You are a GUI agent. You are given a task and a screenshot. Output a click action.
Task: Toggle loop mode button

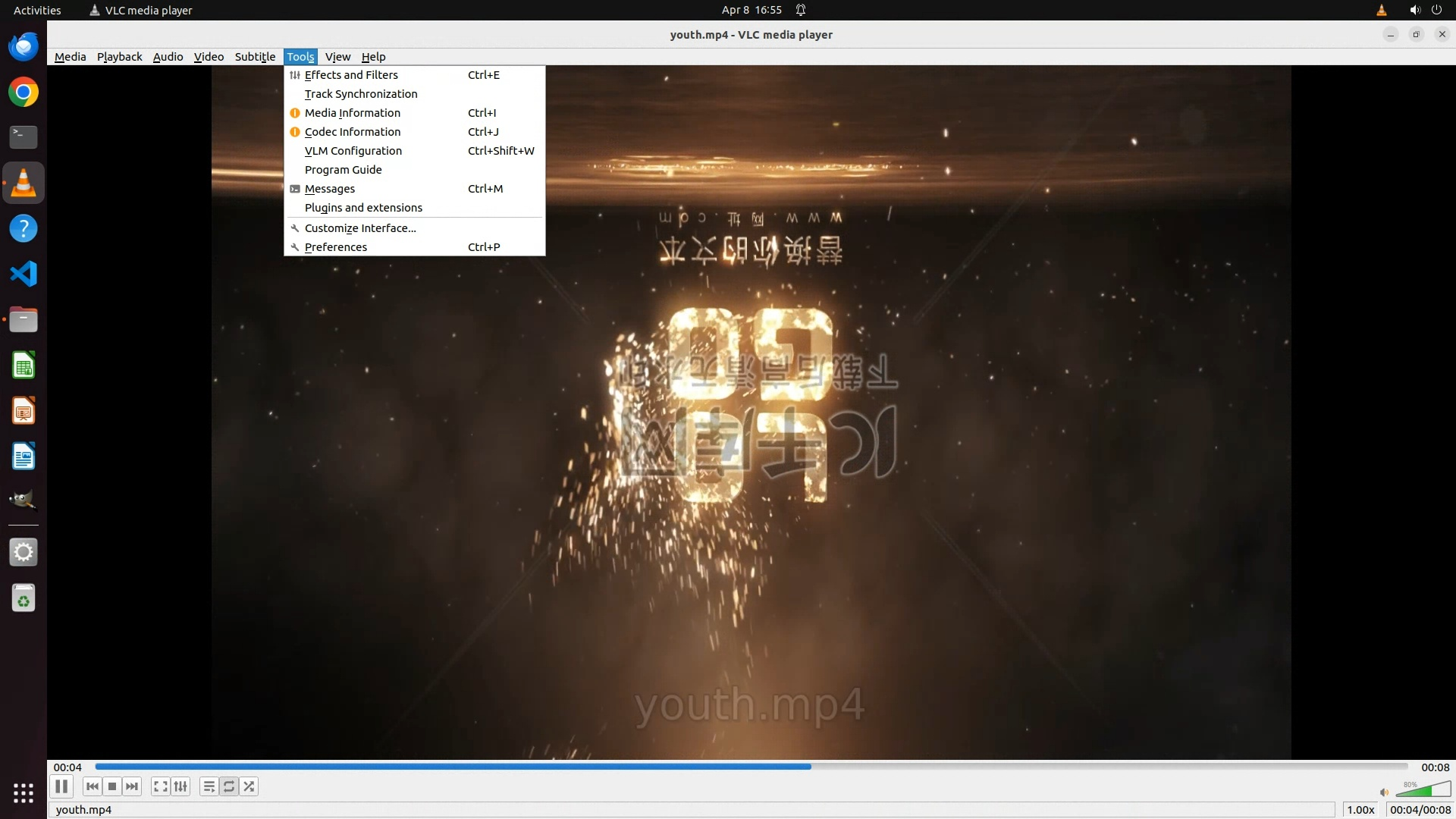[229, 786]
